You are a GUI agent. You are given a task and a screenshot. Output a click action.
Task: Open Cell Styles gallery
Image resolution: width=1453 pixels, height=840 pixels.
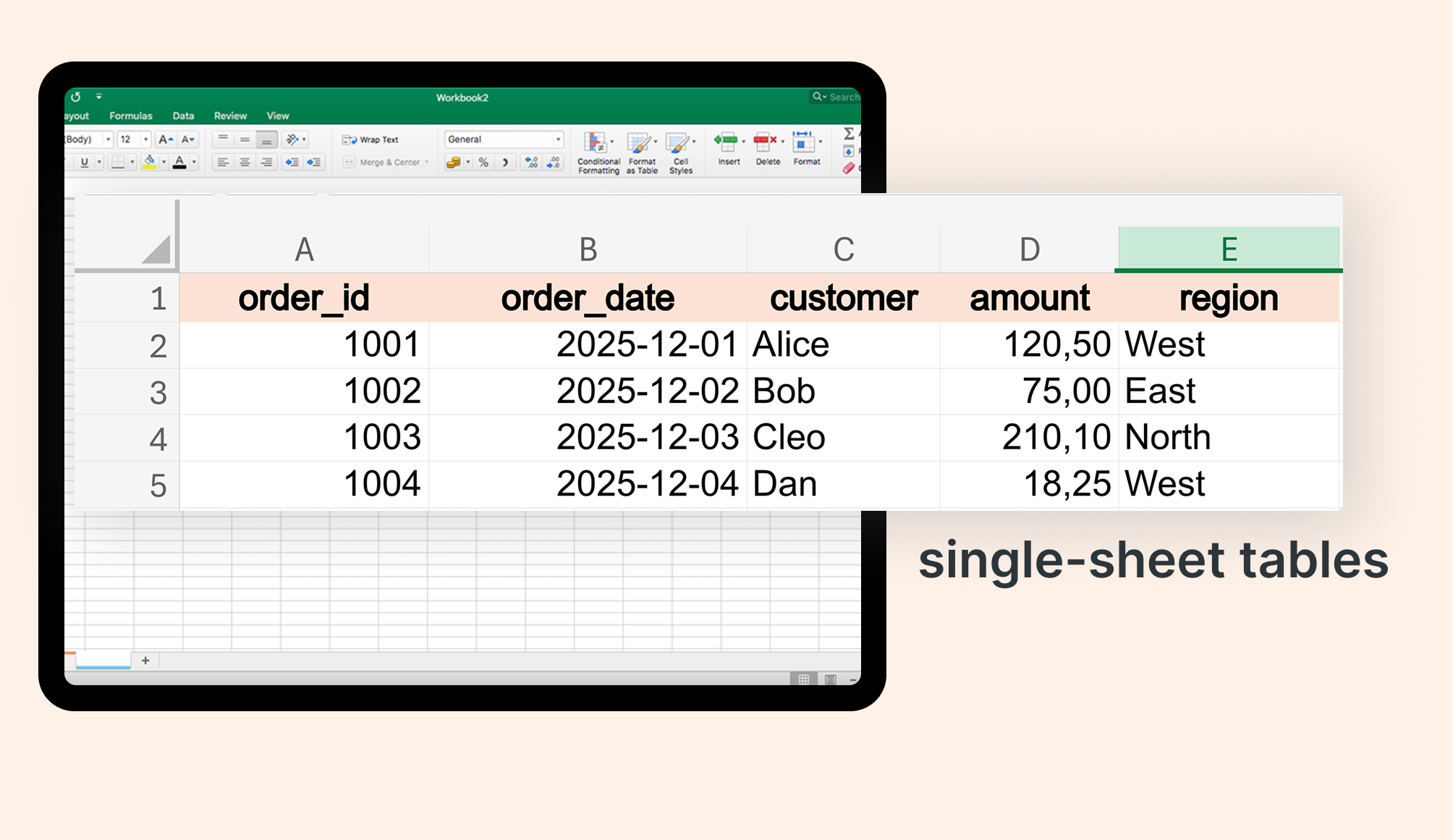[679, 143]
